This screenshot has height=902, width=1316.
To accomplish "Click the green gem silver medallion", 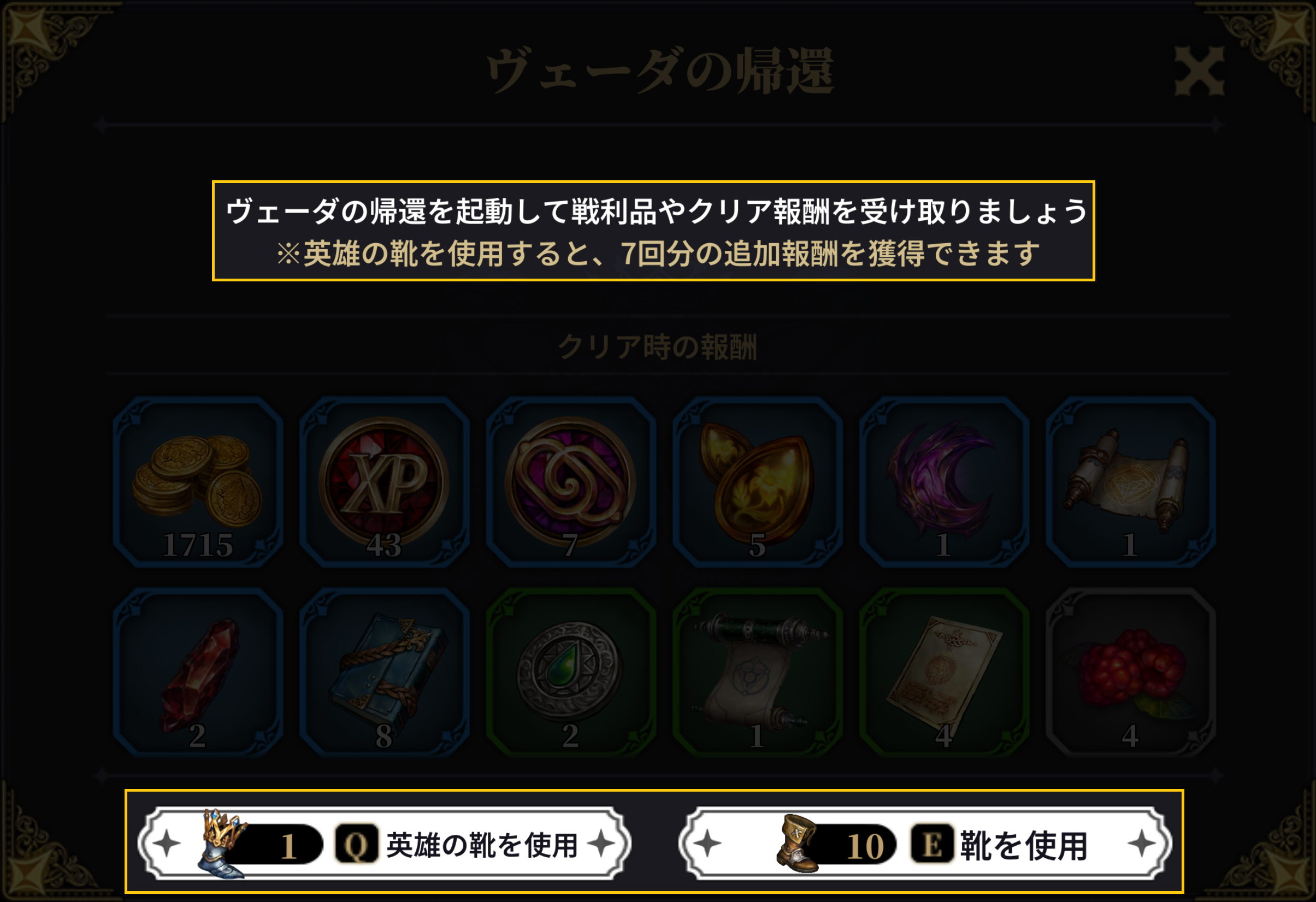I will (x=571, y=672).
